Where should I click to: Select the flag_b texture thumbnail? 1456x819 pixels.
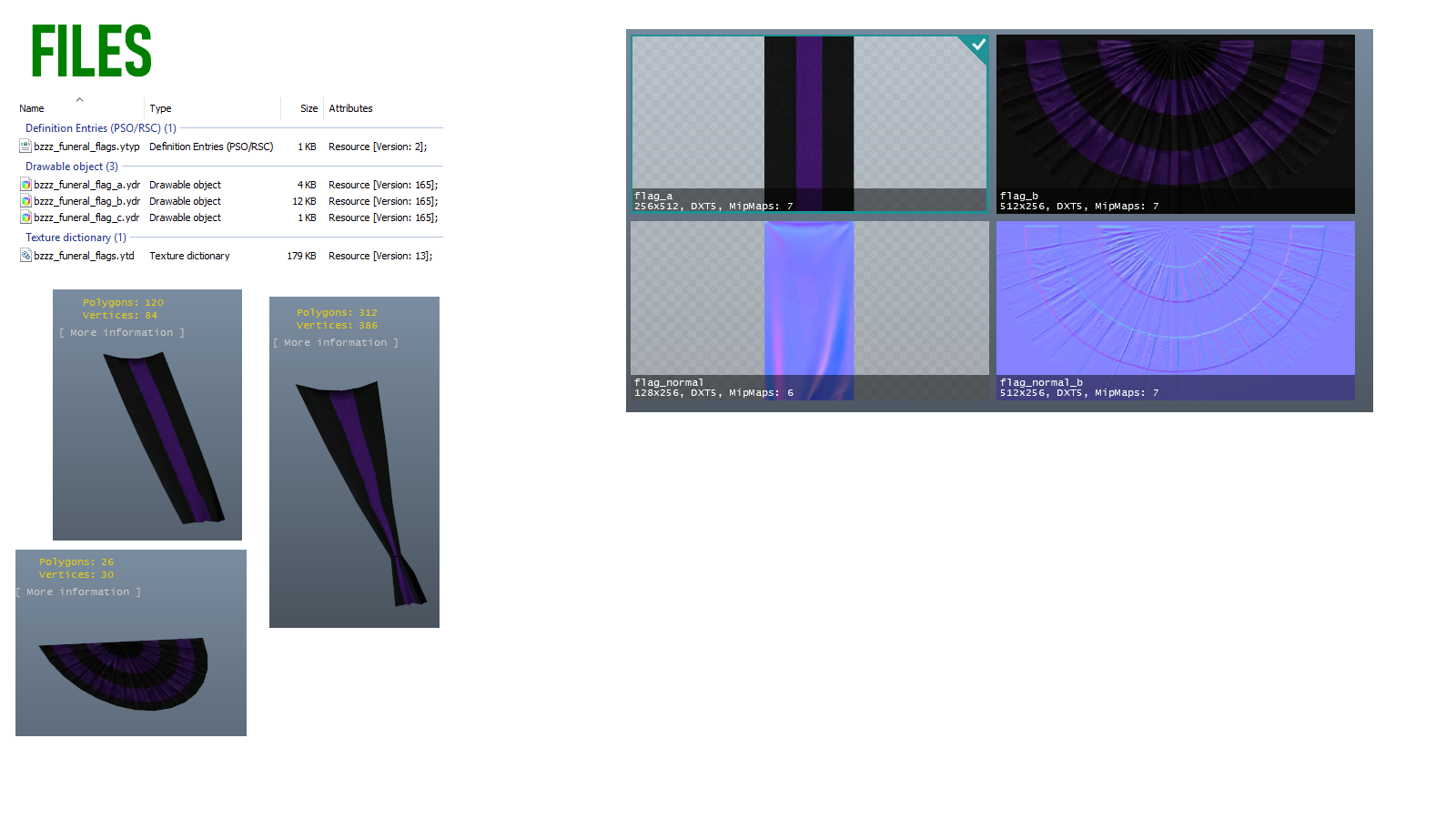pyautogui.click(x=1176, y=124)
